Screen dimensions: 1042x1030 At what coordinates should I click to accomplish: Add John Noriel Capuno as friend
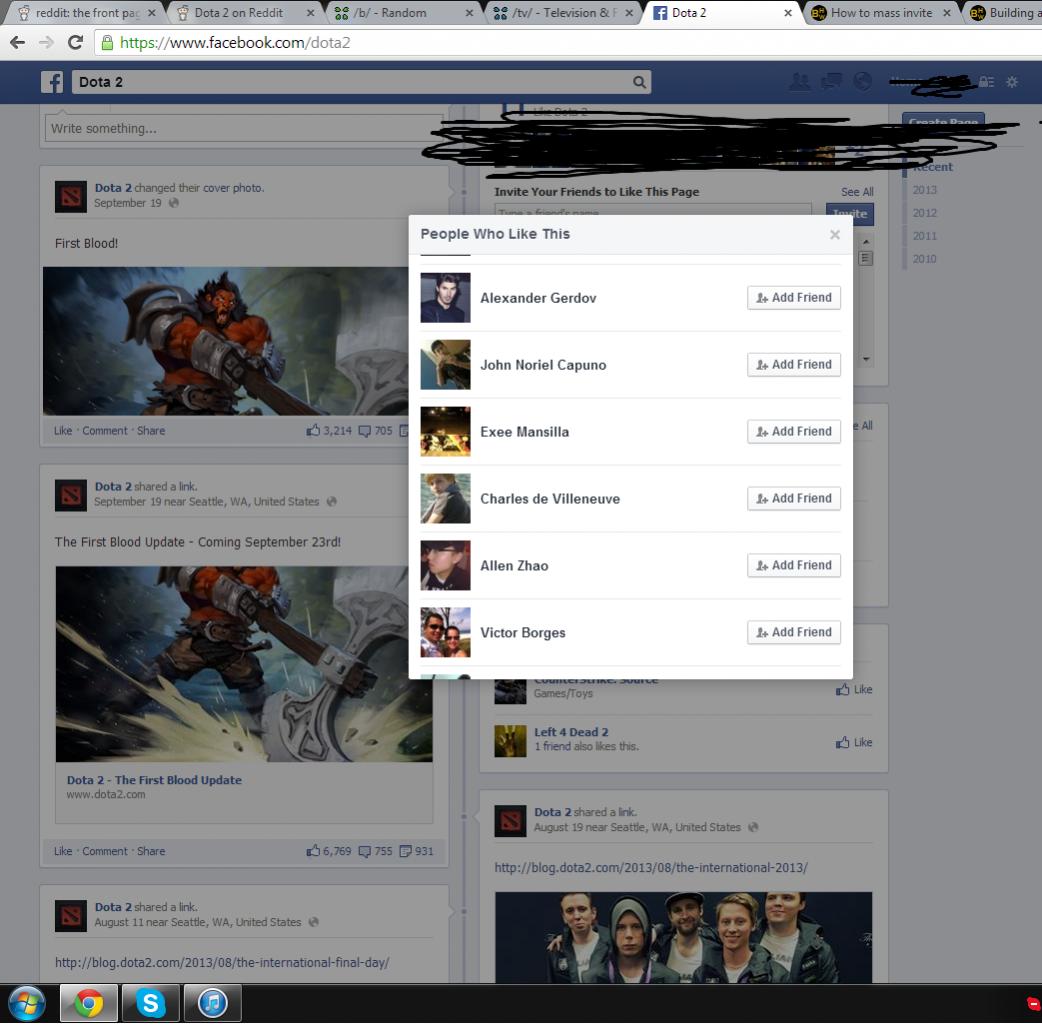[x=793, y=365]
